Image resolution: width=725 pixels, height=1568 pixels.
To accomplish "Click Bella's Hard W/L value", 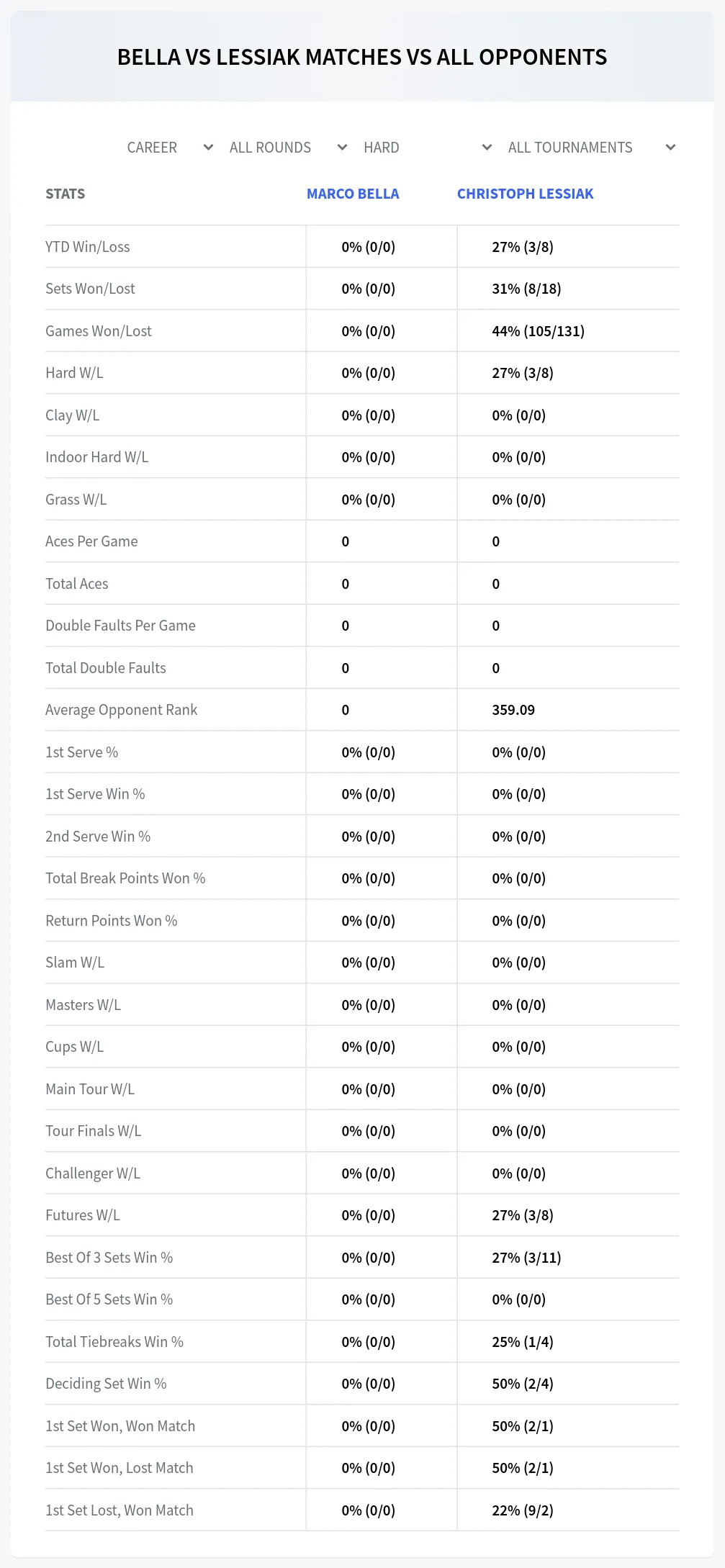I will point(368,373).
